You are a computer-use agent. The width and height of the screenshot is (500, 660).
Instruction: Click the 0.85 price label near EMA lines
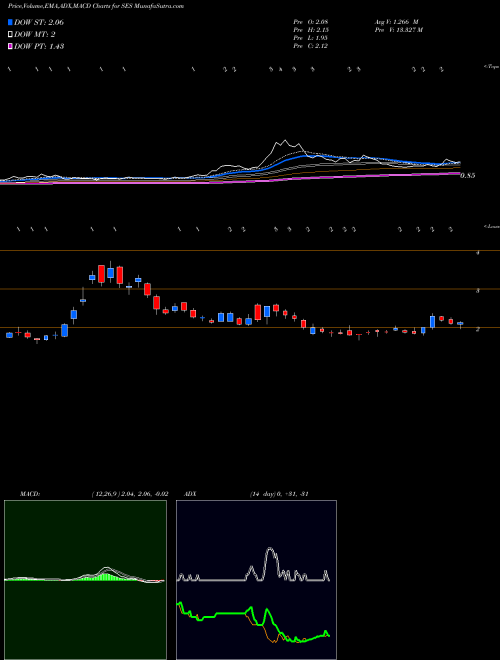point(468,176)
